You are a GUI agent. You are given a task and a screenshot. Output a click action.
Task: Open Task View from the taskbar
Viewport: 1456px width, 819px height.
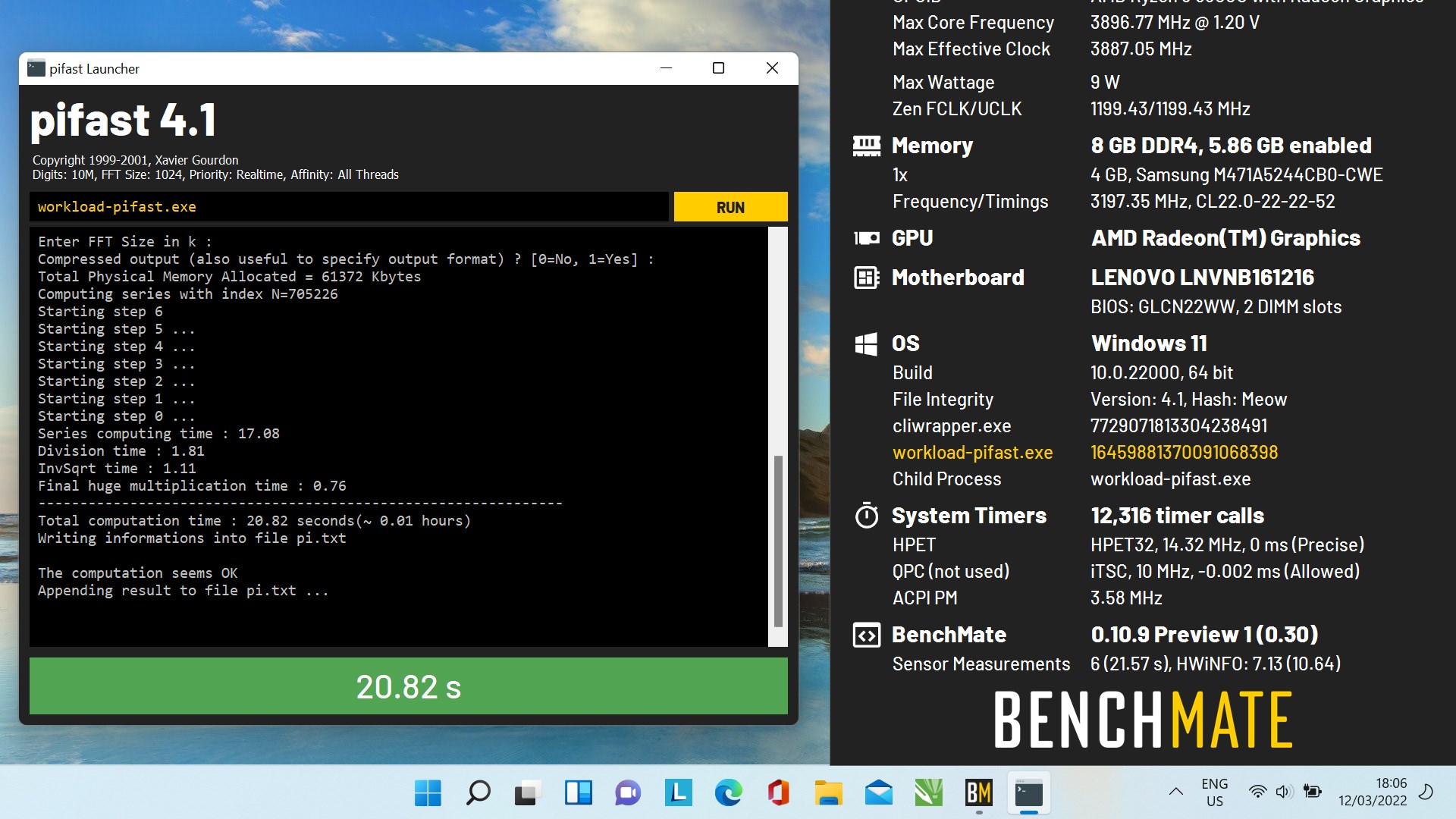point(528,793)
